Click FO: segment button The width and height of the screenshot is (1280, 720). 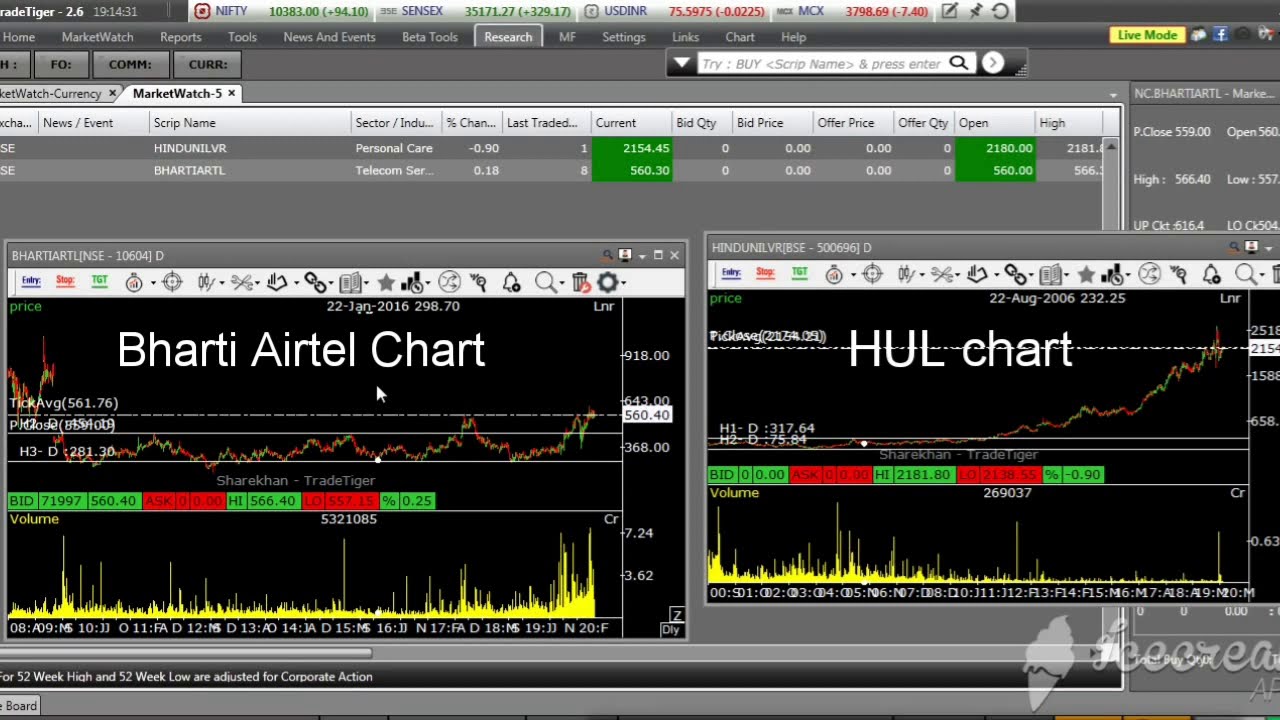[x=60, y=64]
